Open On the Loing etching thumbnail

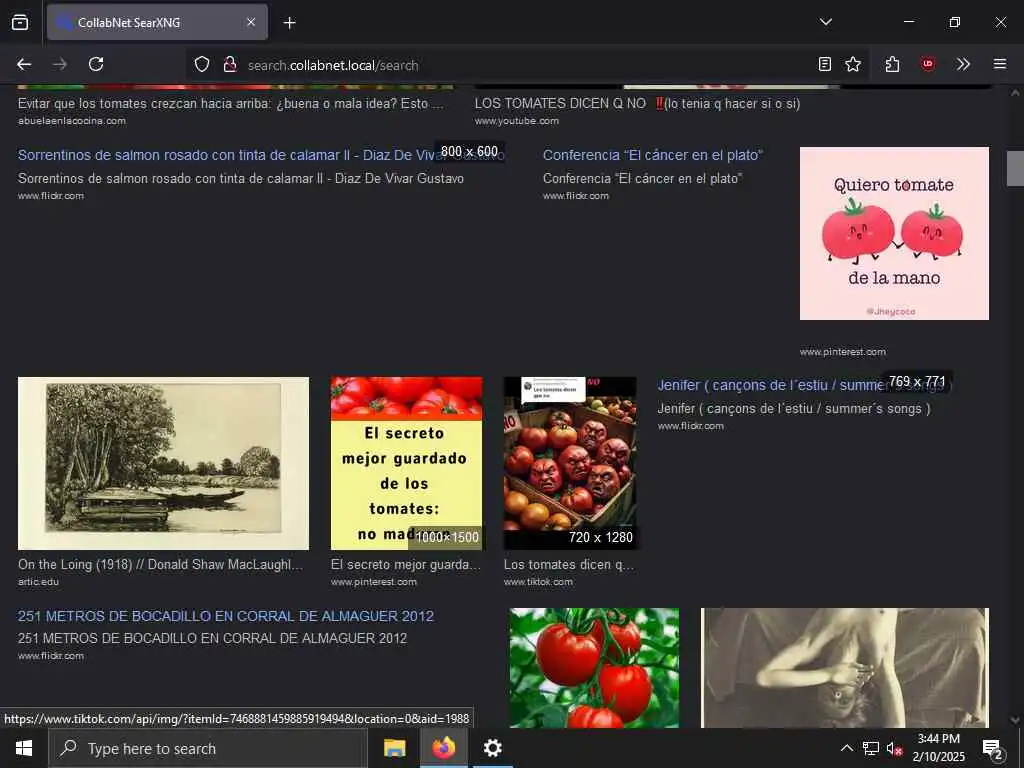(x=163, y=463)
